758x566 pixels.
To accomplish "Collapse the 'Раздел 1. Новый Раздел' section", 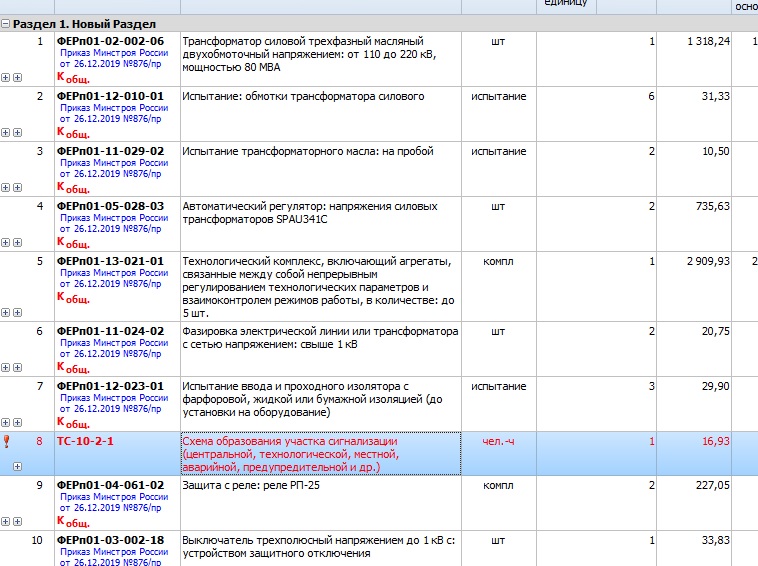I will 5,24.
